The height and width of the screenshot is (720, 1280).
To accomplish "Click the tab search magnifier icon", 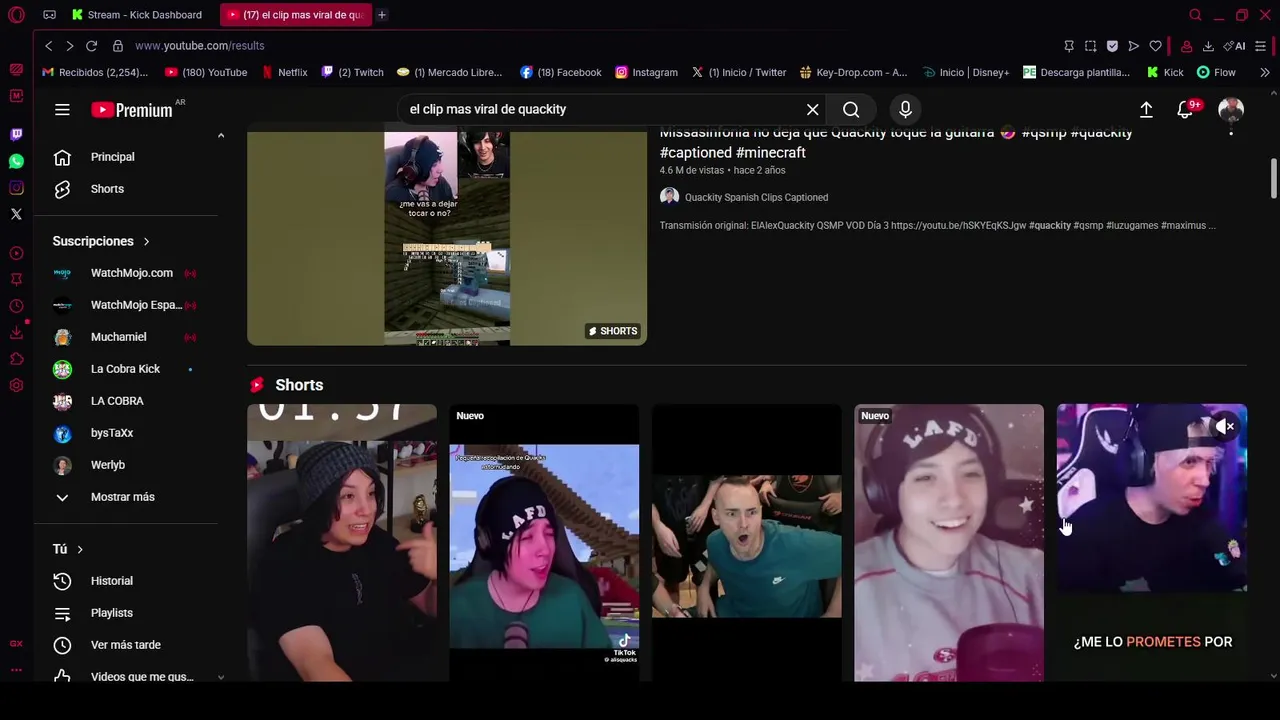I will point(1195,15).
